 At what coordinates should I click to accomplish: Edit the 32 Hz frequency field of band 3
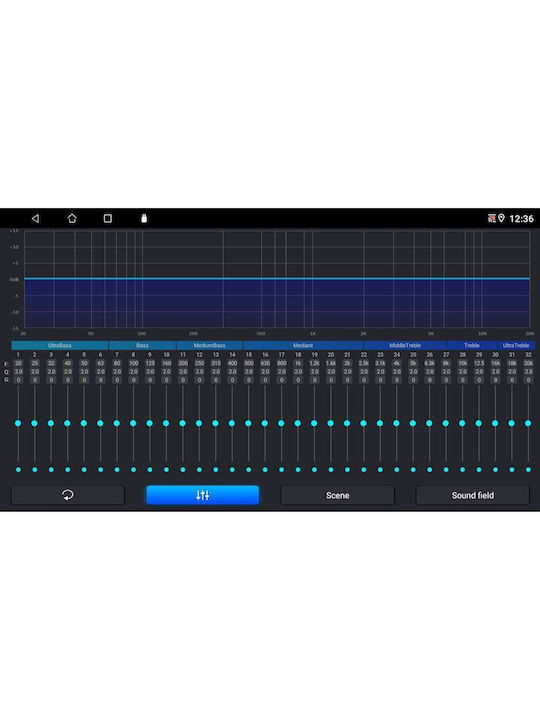point(51,363)
